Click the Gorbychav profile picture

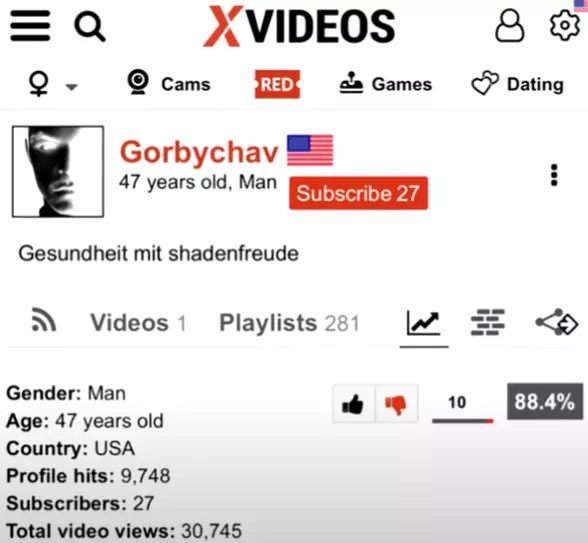[x=58, y=171]
